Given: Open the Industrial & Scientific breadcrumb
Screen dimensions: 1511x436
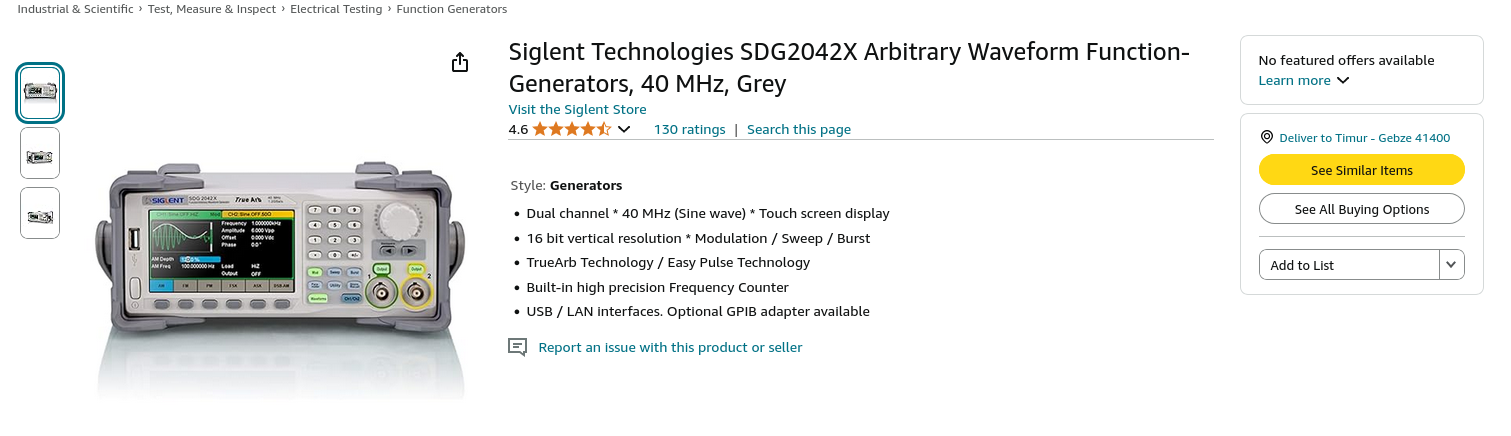Looking at the screenshot, I should tap(75, 9).
